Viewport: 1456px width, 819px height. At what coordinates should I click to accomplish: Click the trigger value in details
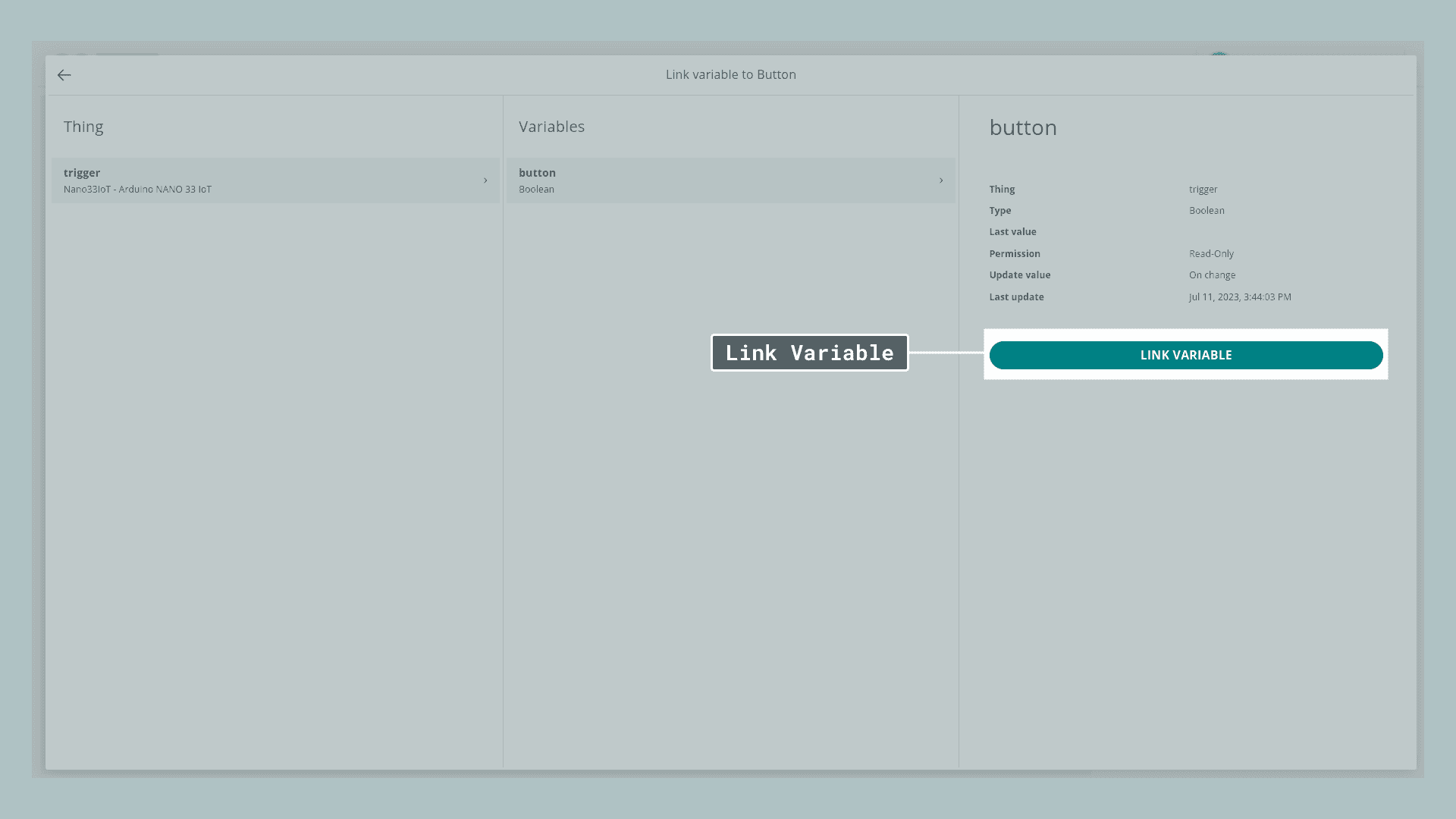click(x=1203, y=190)
